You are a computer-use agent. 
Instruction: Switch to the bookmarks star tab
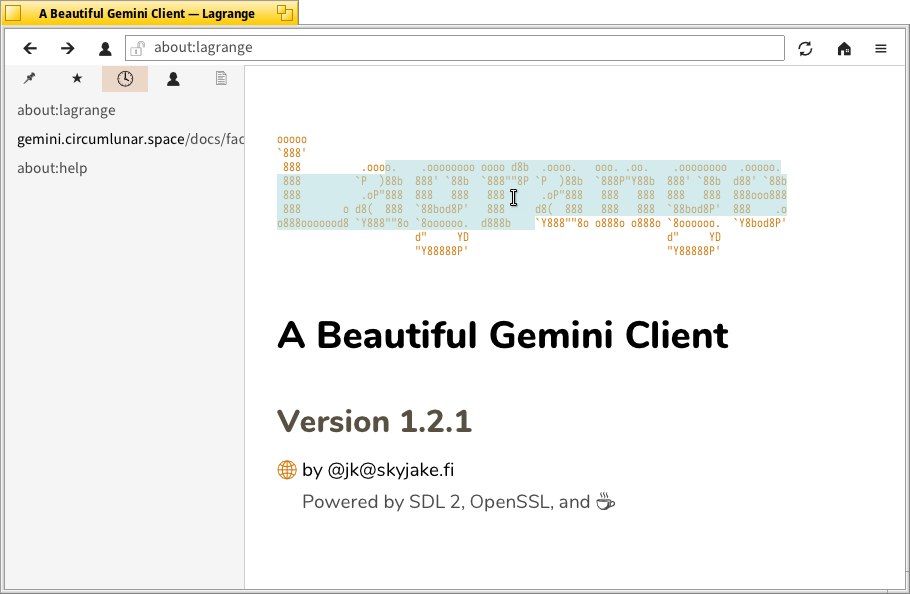(77, 78)
